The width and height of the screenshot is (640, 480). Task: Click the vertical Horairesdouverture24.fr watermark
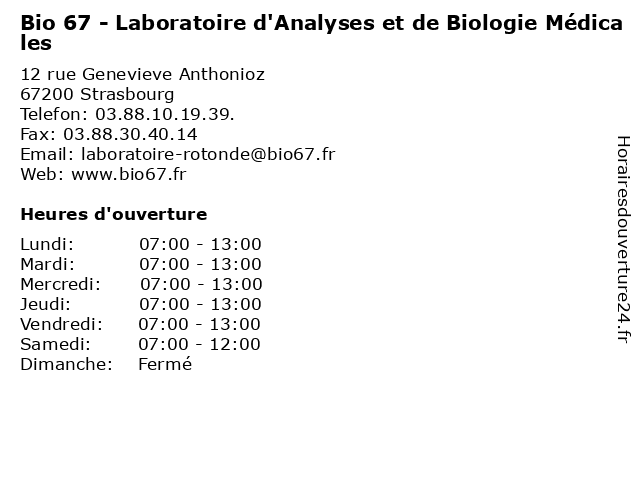click(x=623, y=240)
